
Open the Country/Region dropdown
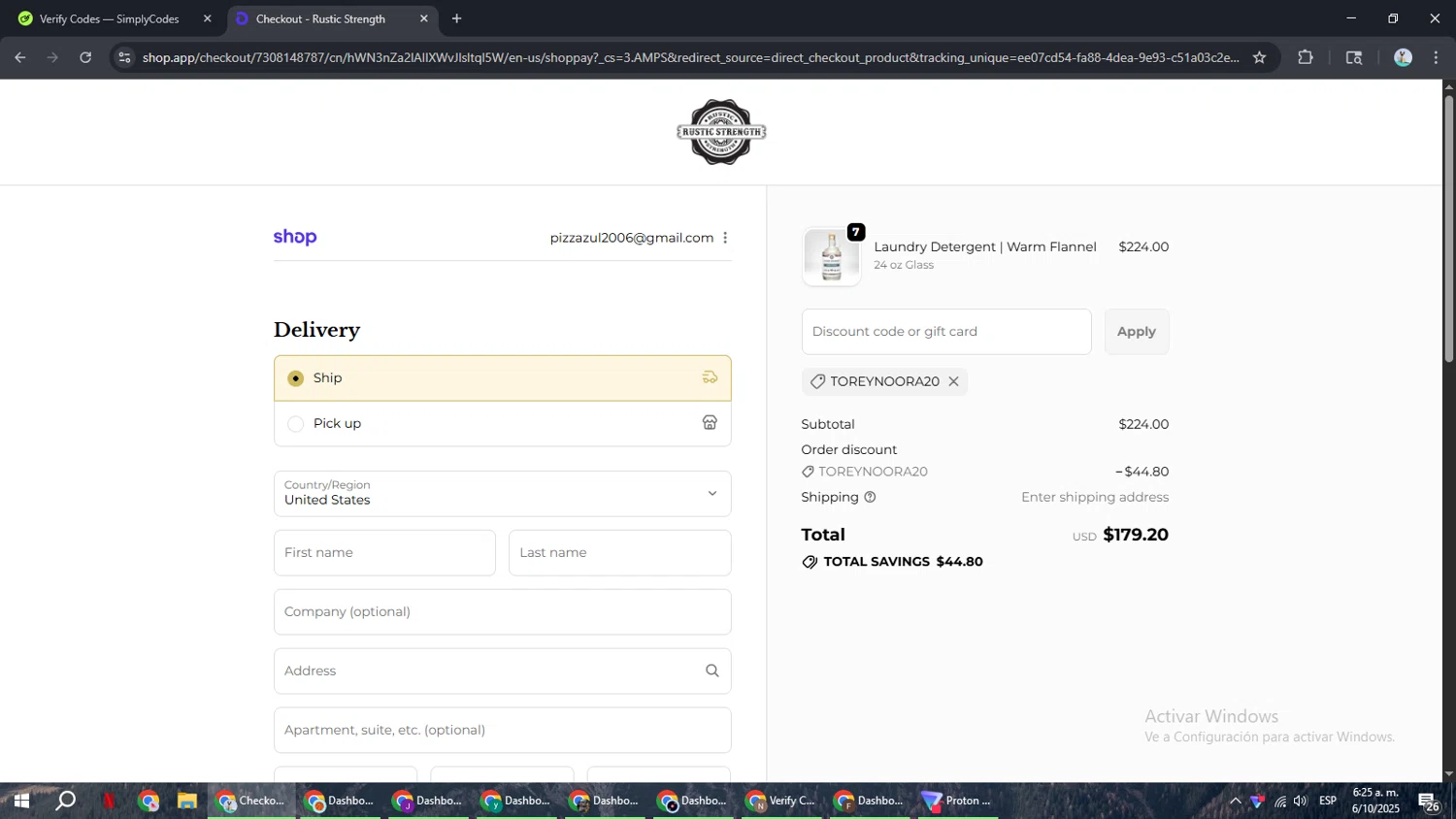pos(502,493)
